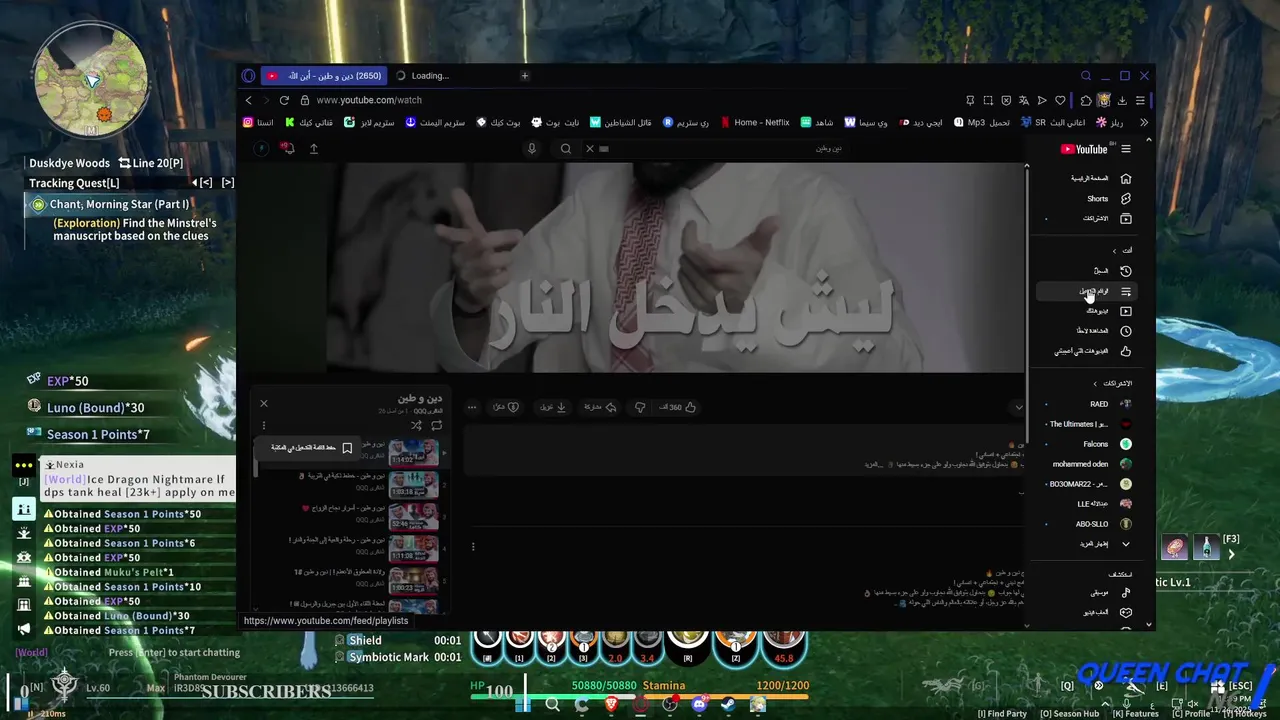Open a new browser tab with plus
The image size is (1280, 720).
pyautogui.click(x=524, y=76)
